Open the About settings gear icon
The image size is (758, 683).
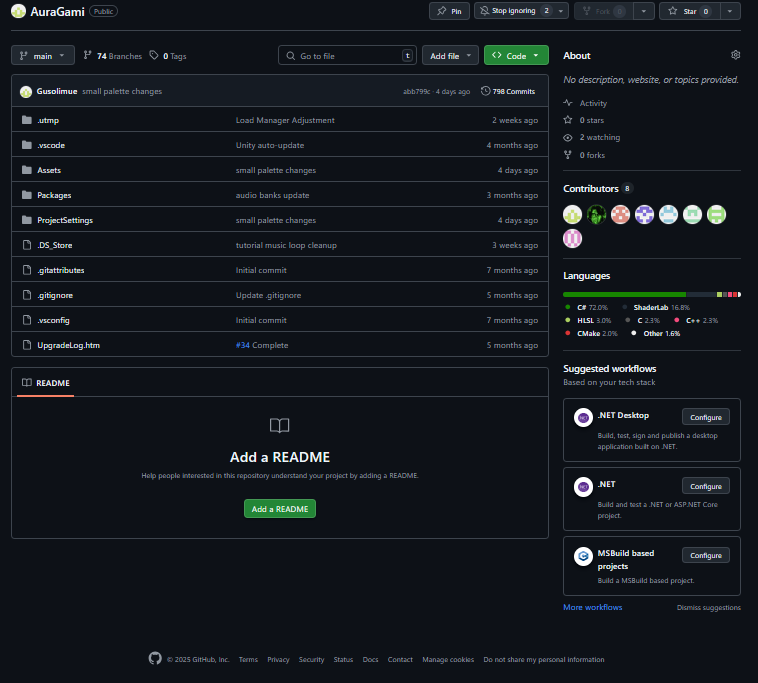735,55
